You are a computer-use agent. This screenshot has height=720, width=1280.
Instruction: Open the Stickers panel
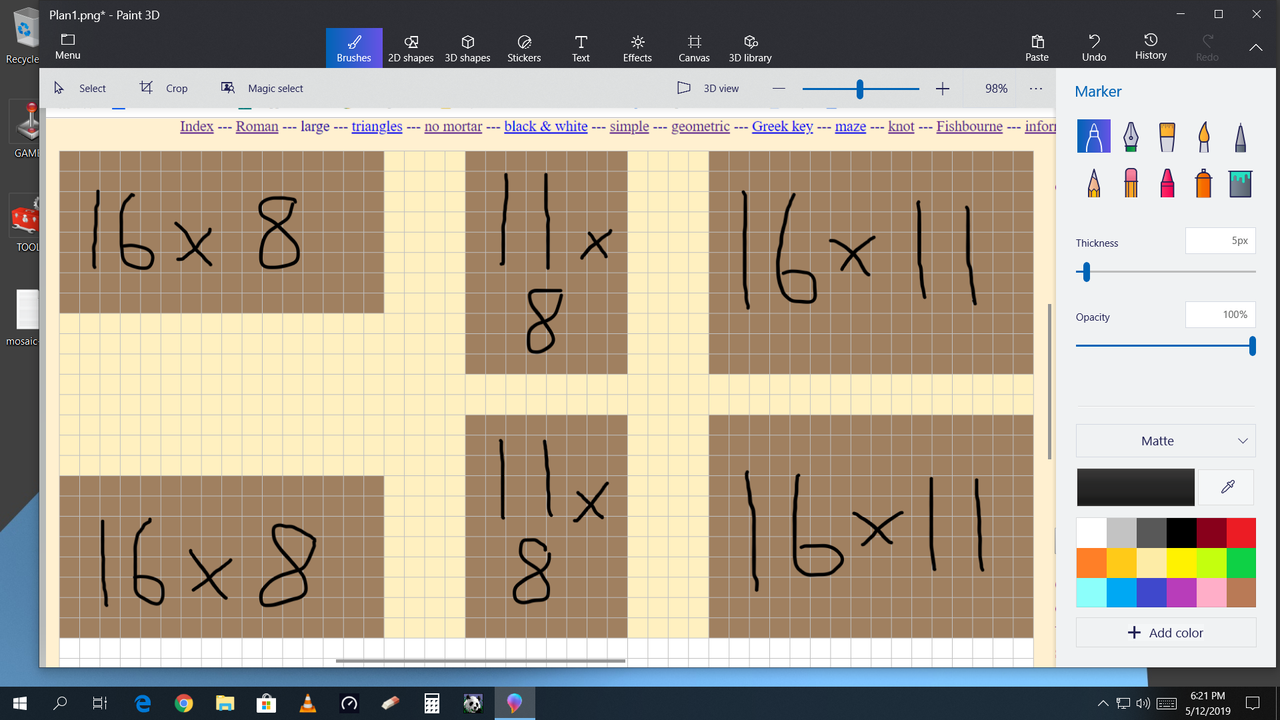(x=524, y=47)
